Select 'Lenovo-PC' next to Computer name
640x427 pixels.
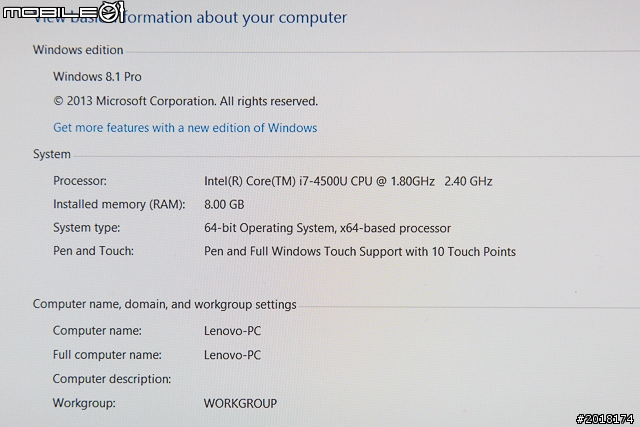232,331
